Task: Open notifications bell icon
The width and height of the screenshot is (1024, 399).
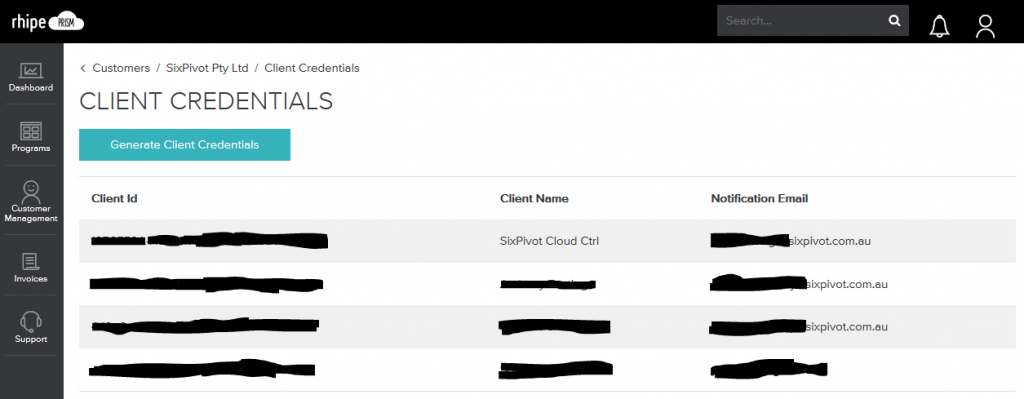Action: pyautogui.click(x=939, y=26)
